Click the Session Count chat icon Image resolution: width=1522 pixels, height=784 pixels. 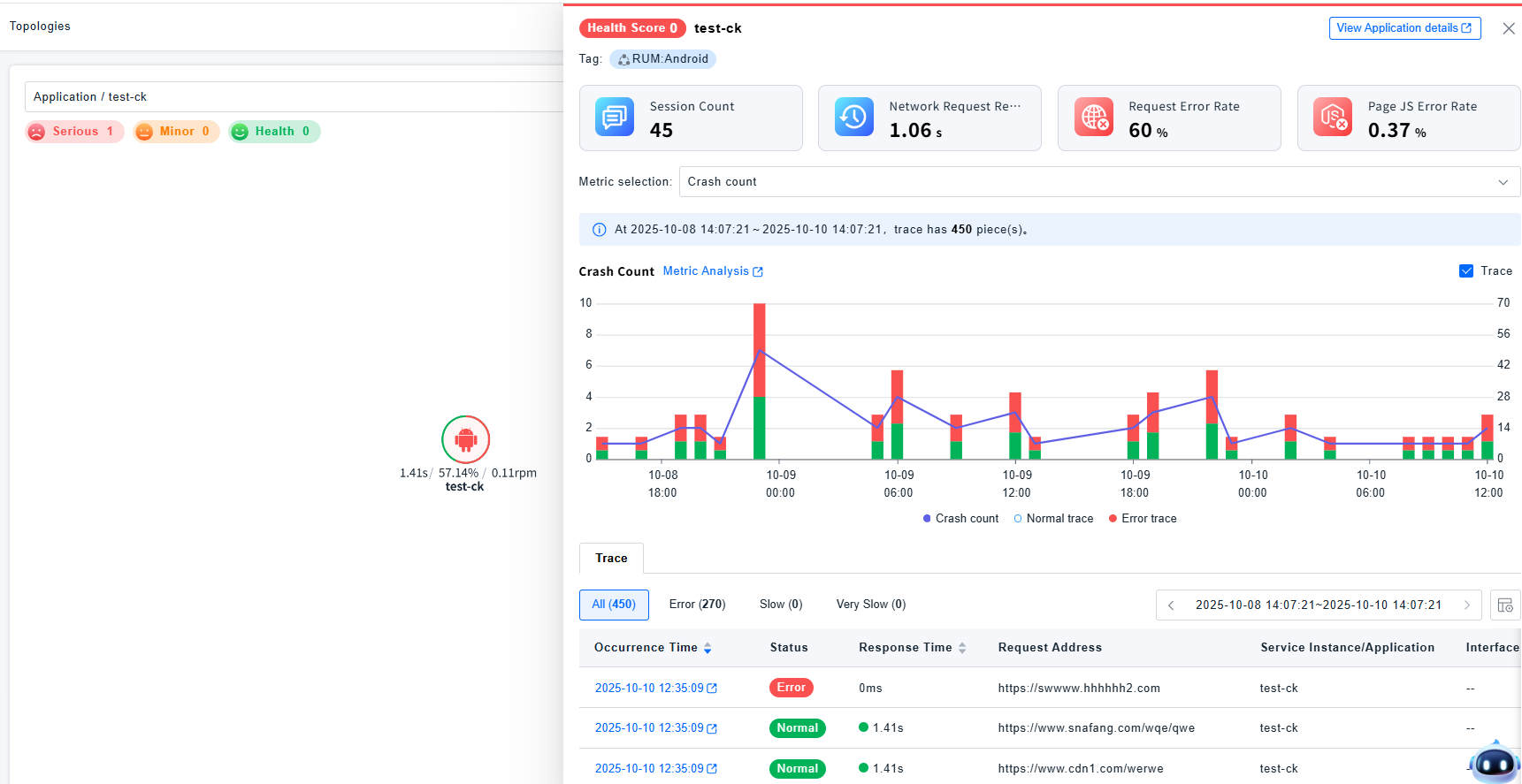click(x=615, y=117)
